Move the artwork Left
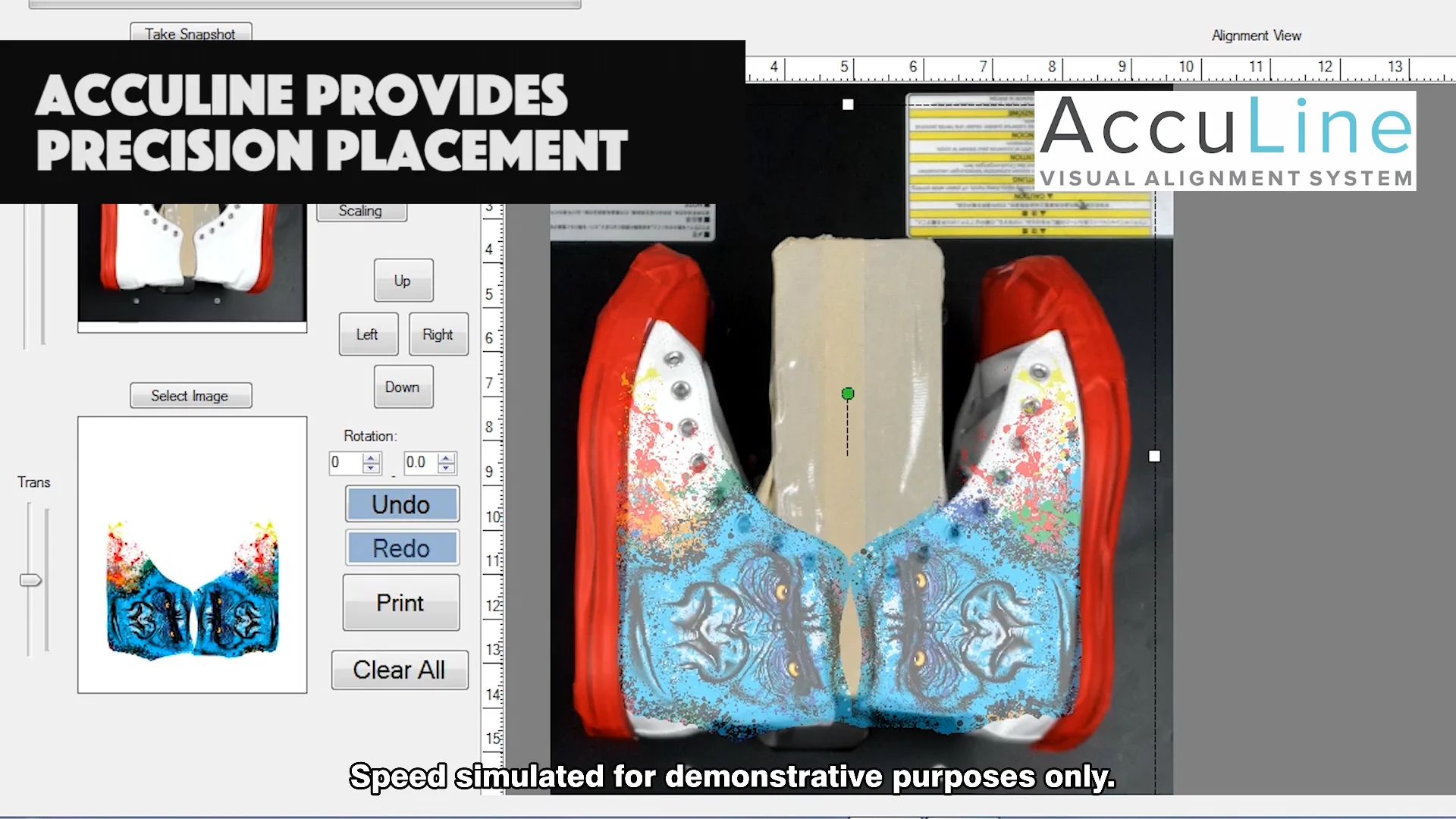This screenshot has height=819, width=1456. [x=368, y=334]
